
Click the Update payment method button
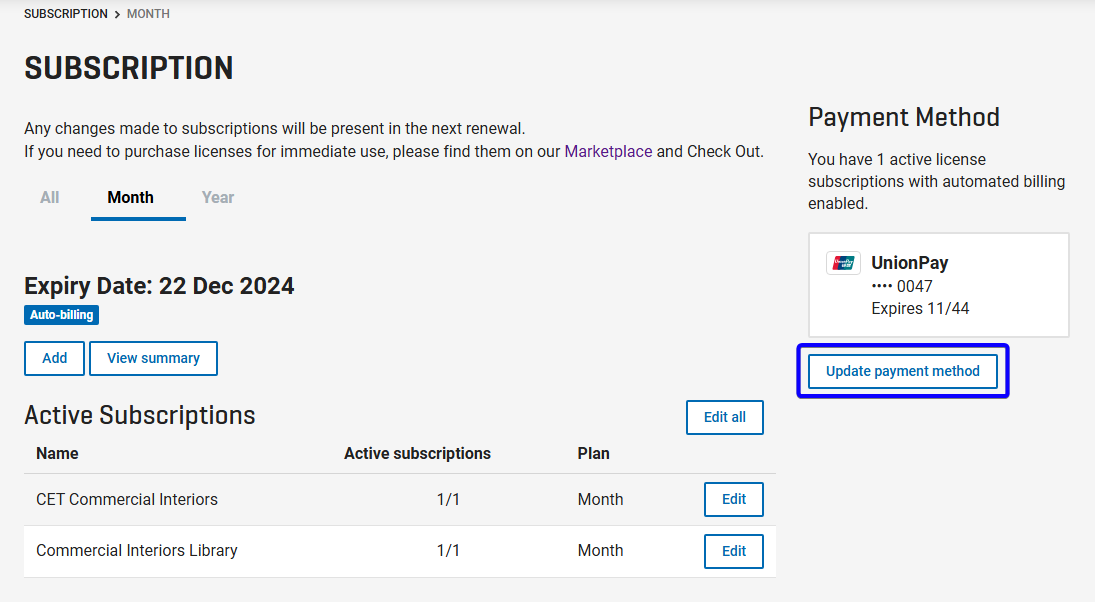click(902, 372)
